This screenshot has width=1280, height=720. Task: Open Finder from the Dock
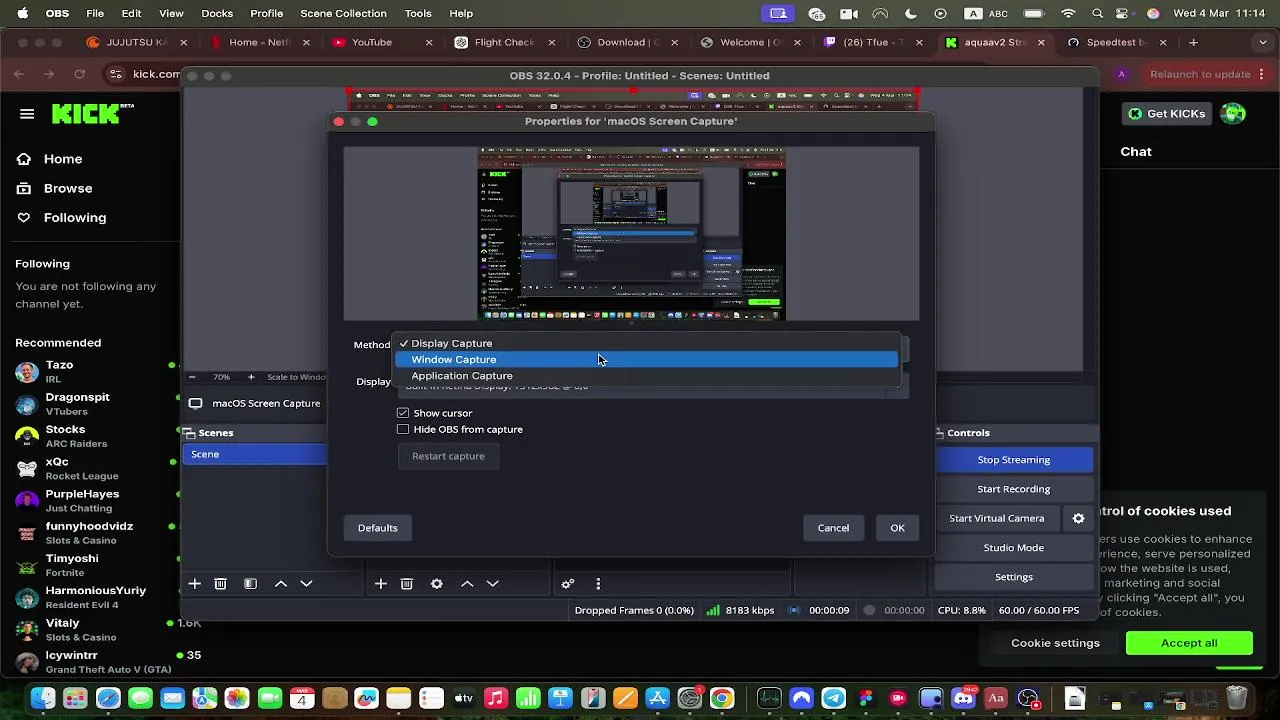coord(43,698)
